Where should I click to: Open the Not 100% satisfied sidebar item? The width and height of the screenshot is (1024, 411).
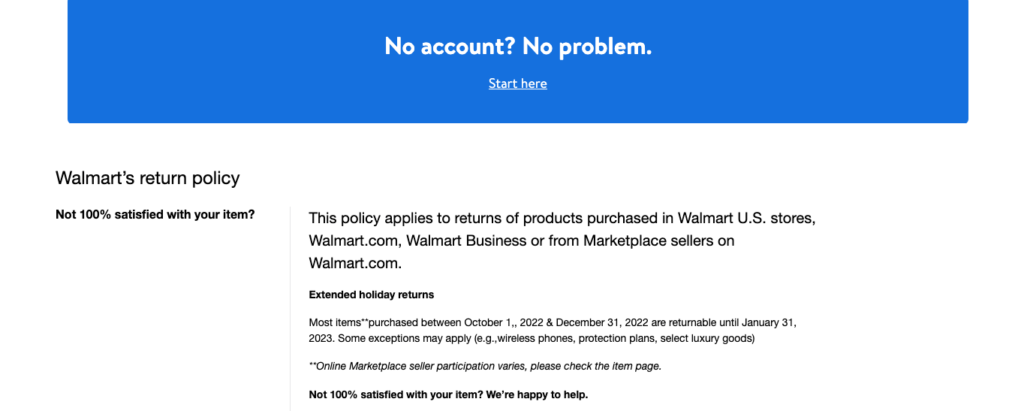155,214
